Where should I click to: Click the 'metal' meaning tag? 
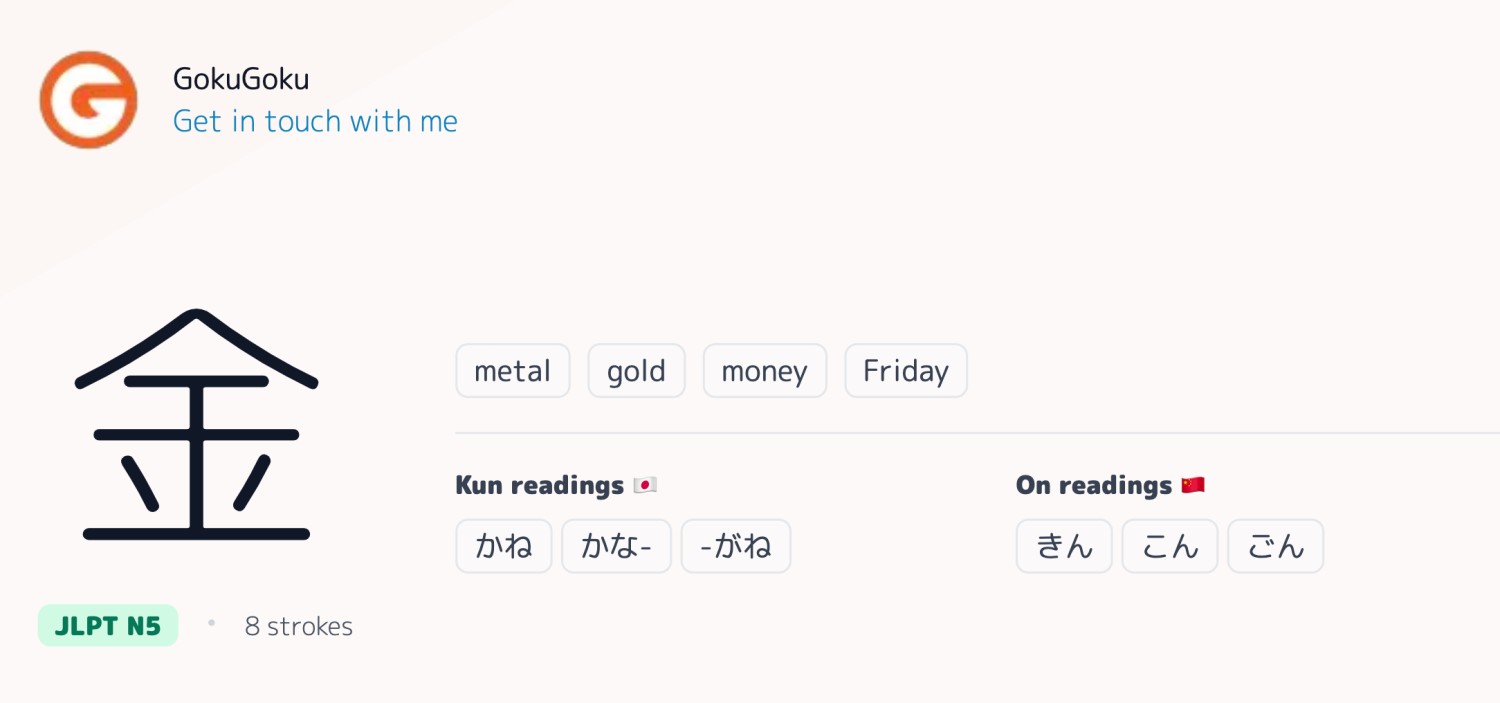click(x=513, y=371)
